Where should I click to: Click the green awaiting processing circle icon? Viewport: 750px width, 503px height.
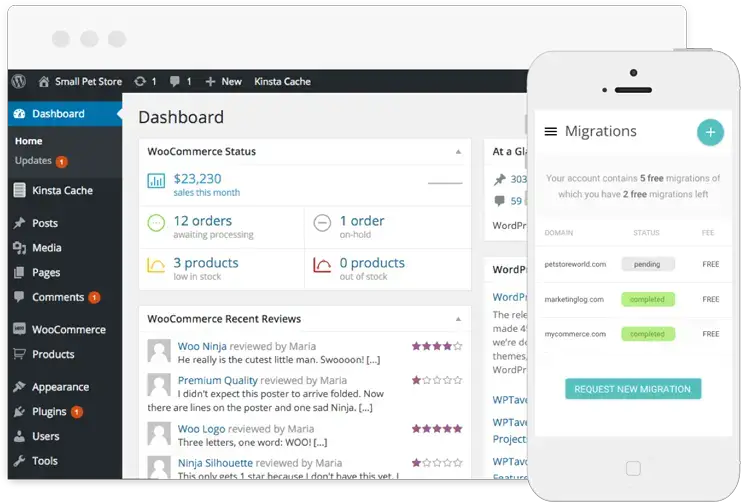tap(156, 223)
